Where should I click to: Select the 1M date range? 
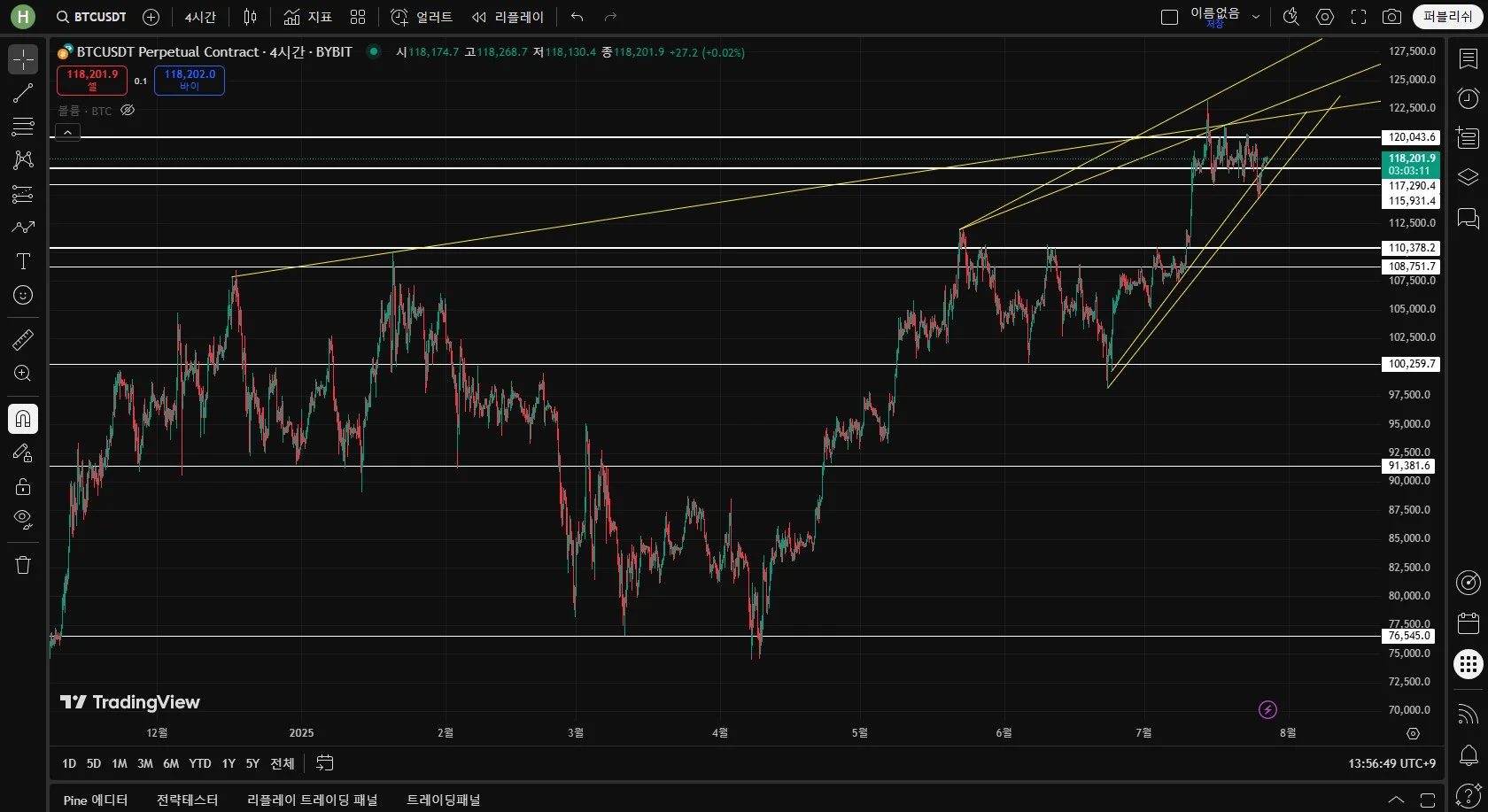(x=120, y=763)
